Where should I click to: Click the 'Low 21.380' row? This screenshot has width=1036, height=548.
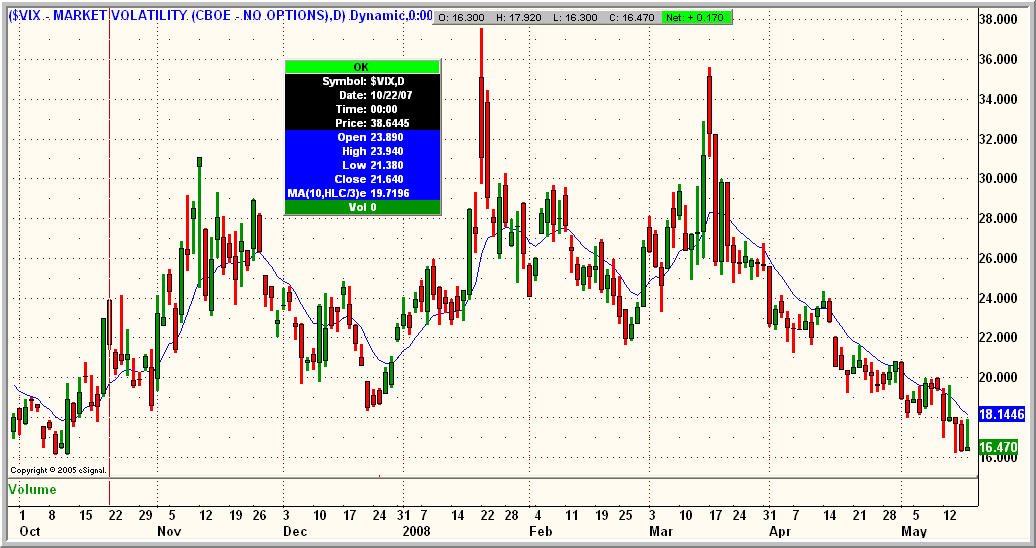click(362, 165)
